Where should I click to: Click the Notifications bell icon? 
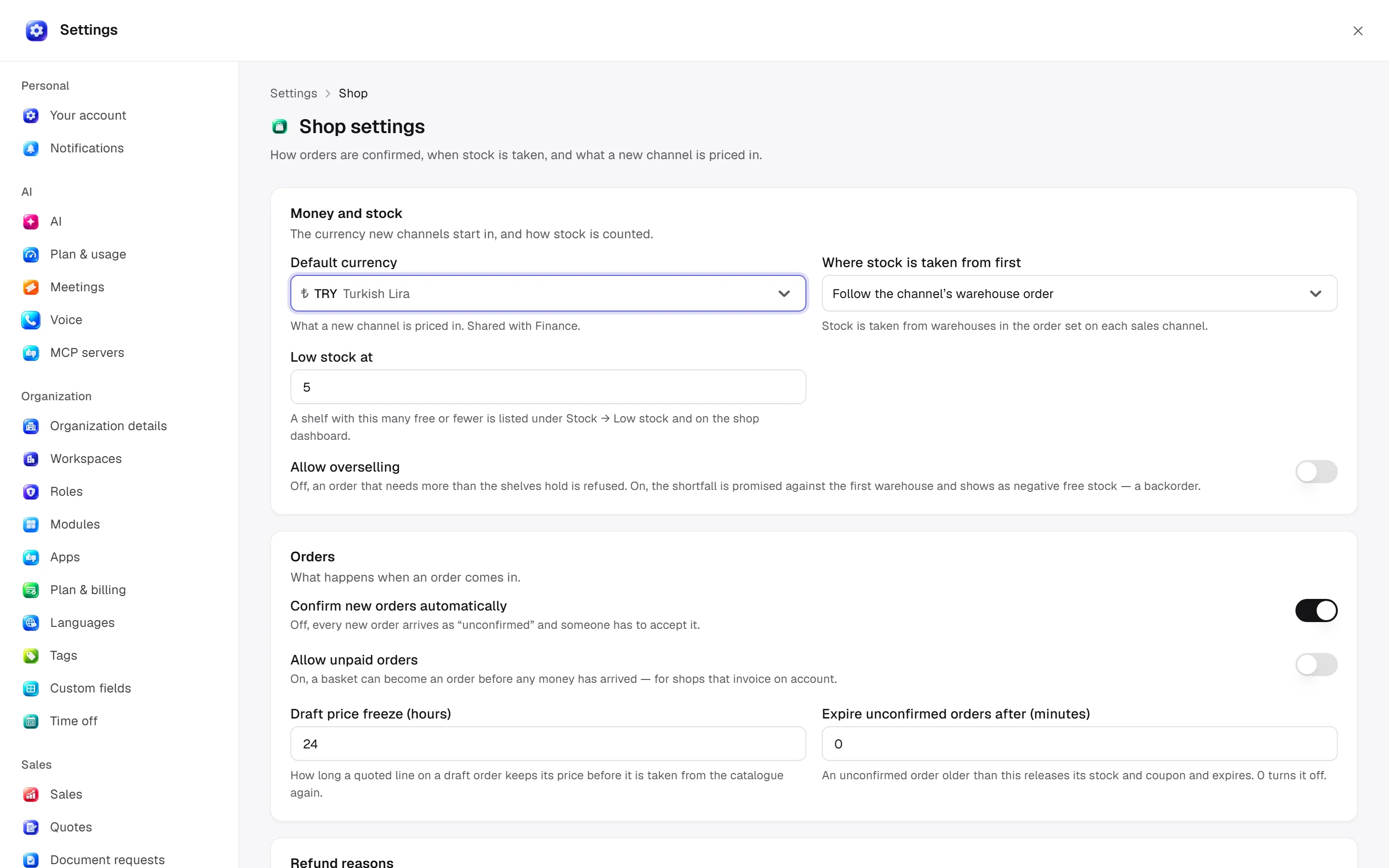31,148
